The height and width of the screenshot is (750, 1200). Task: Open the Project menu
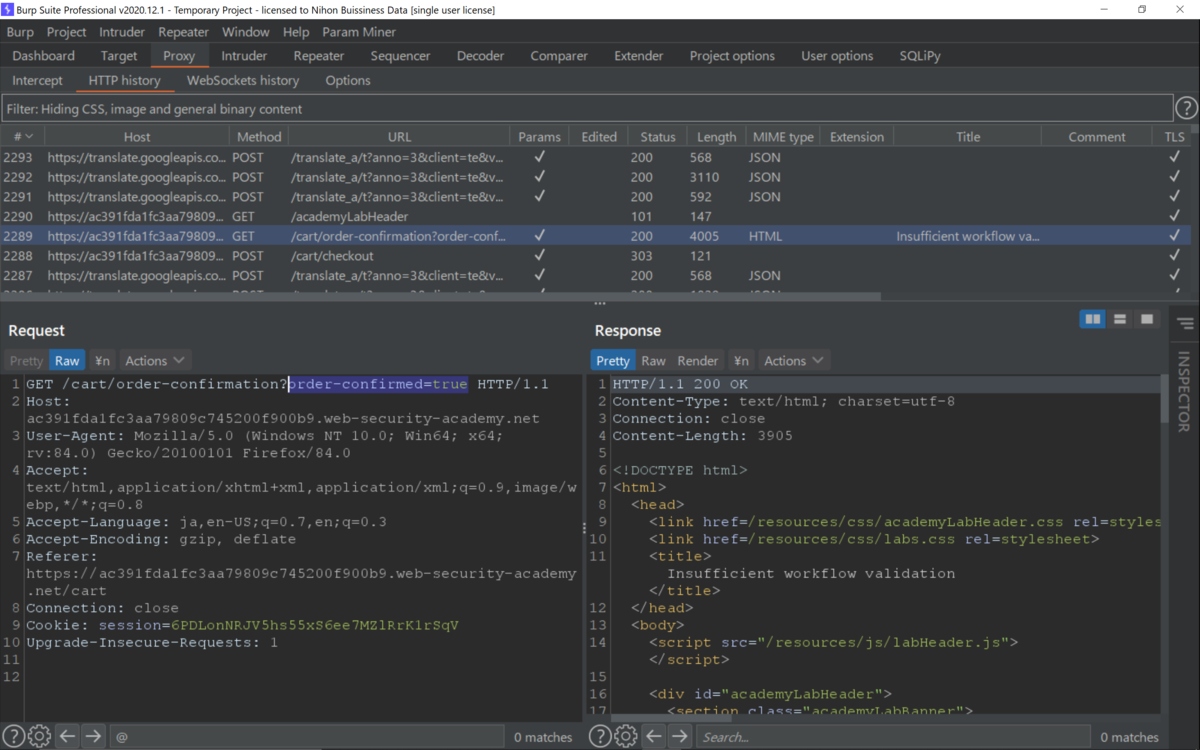pyautogui.click(x=67, y=32)
